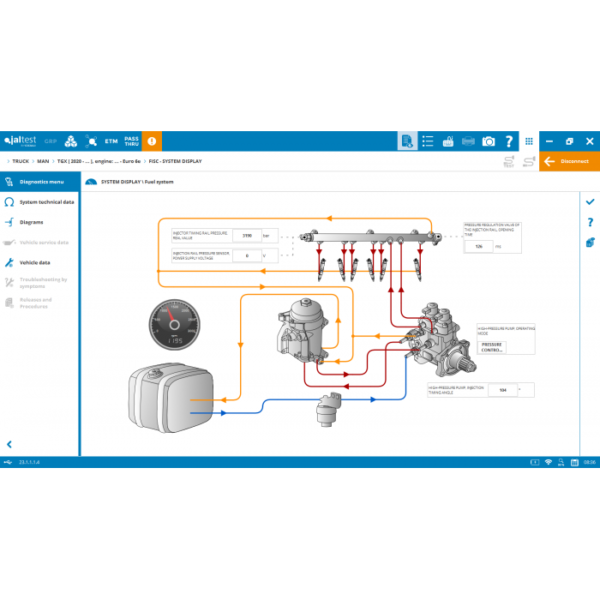Open help with the top bar question mark
Image resolution: width=600 pixels, height=600 pixels.
click(x=509, y=142)
